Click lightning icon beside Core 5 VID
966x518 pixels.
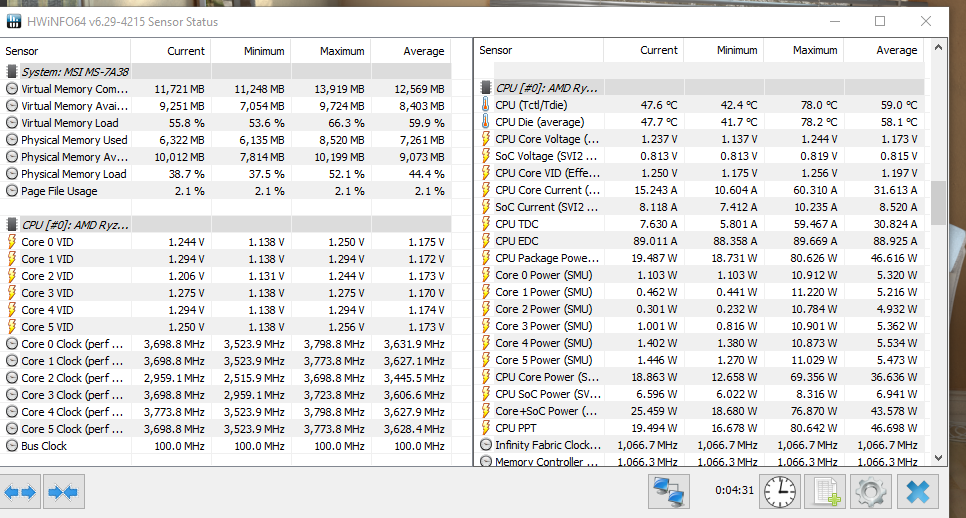click(12, 326)
